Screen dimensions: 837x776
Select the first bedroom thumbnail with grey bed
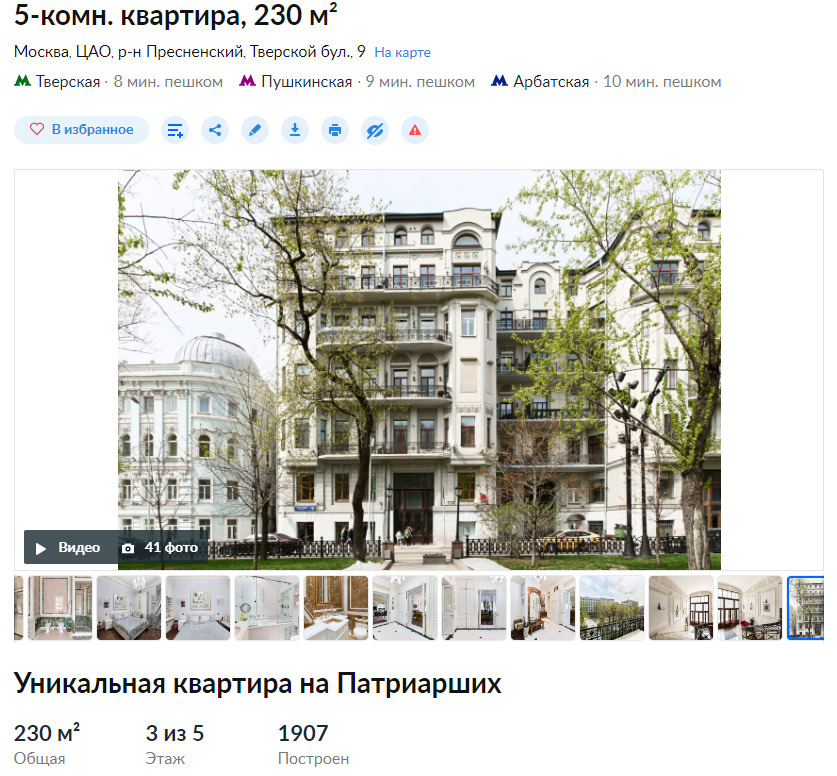tap(129, 608)
